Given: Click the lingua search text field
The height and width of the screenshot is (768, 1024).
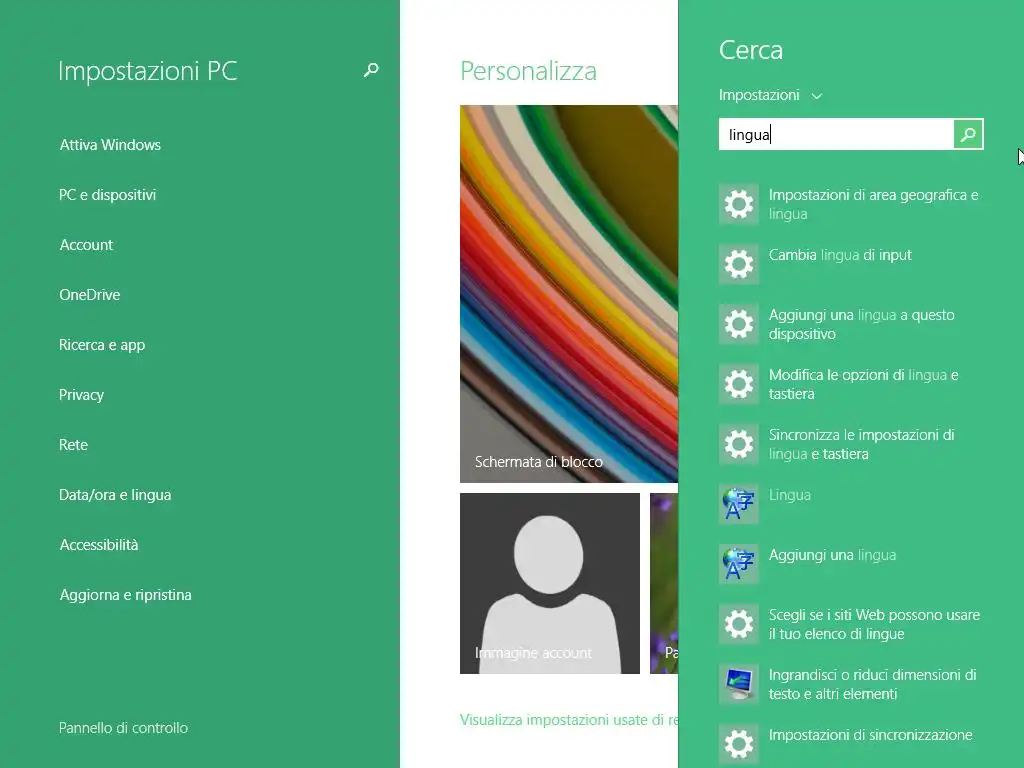Looking at the screenshot, I should click(836, 135).
